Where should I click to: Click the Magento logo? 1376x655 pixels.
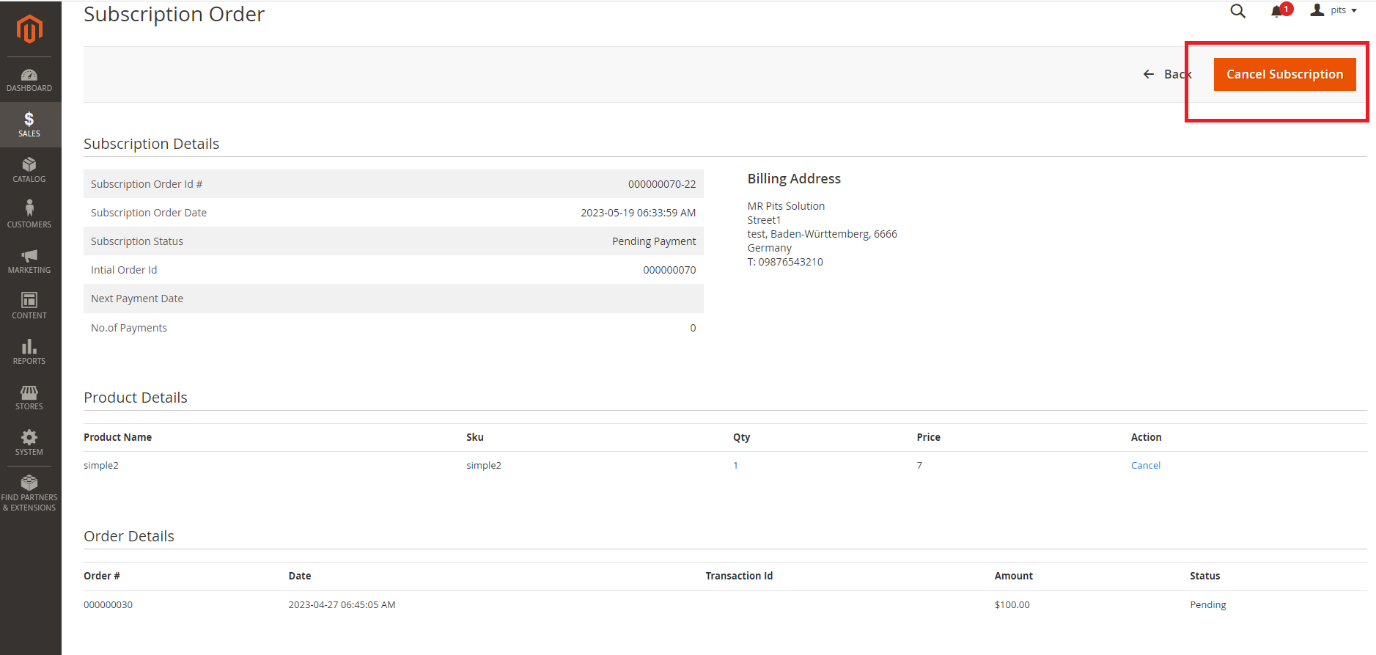(29, 30)
